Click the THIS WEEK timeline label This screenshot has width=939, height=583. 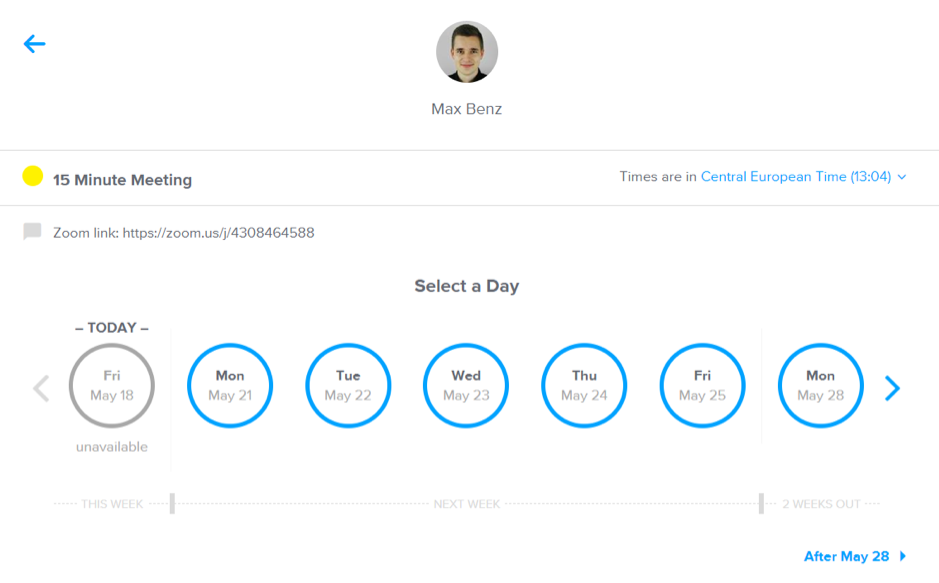(112, 504)
